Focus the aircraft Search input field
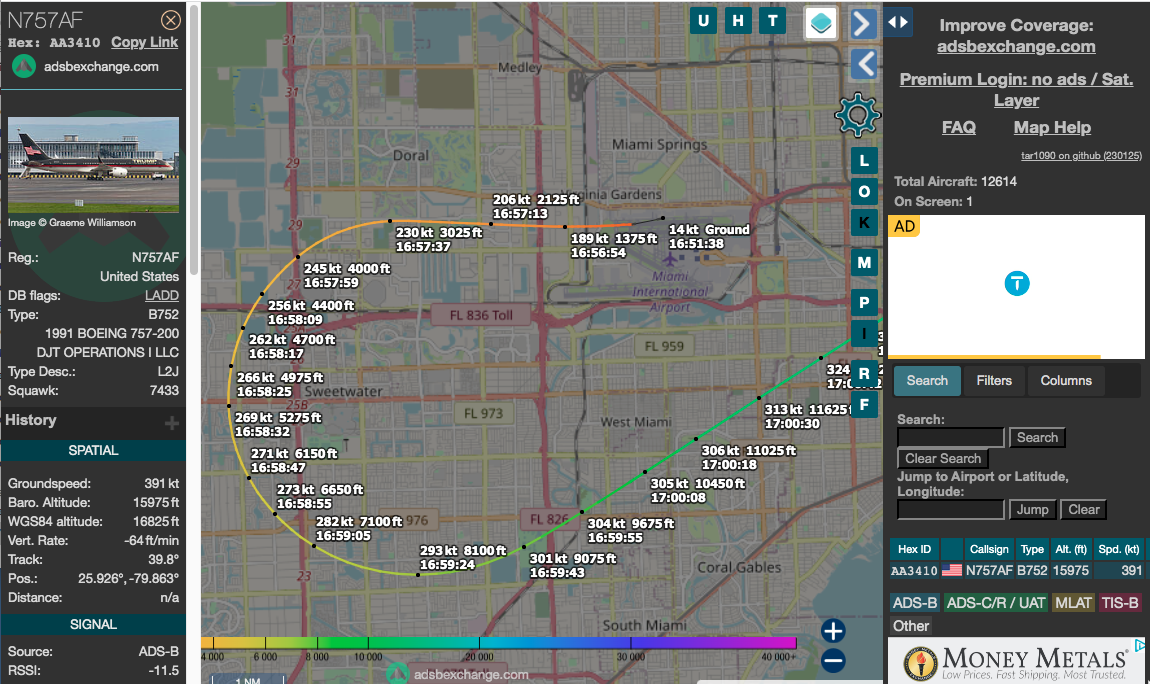 pos(951,438)
